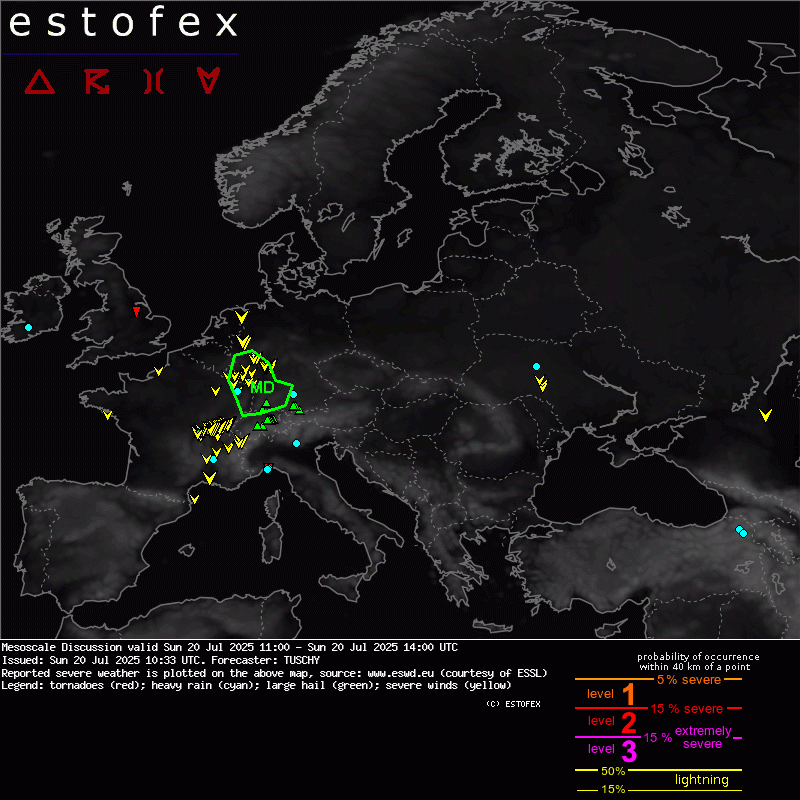Screen dimensions: 800x800
Task: Click the level 2 label
Action: tap(612, 721)
